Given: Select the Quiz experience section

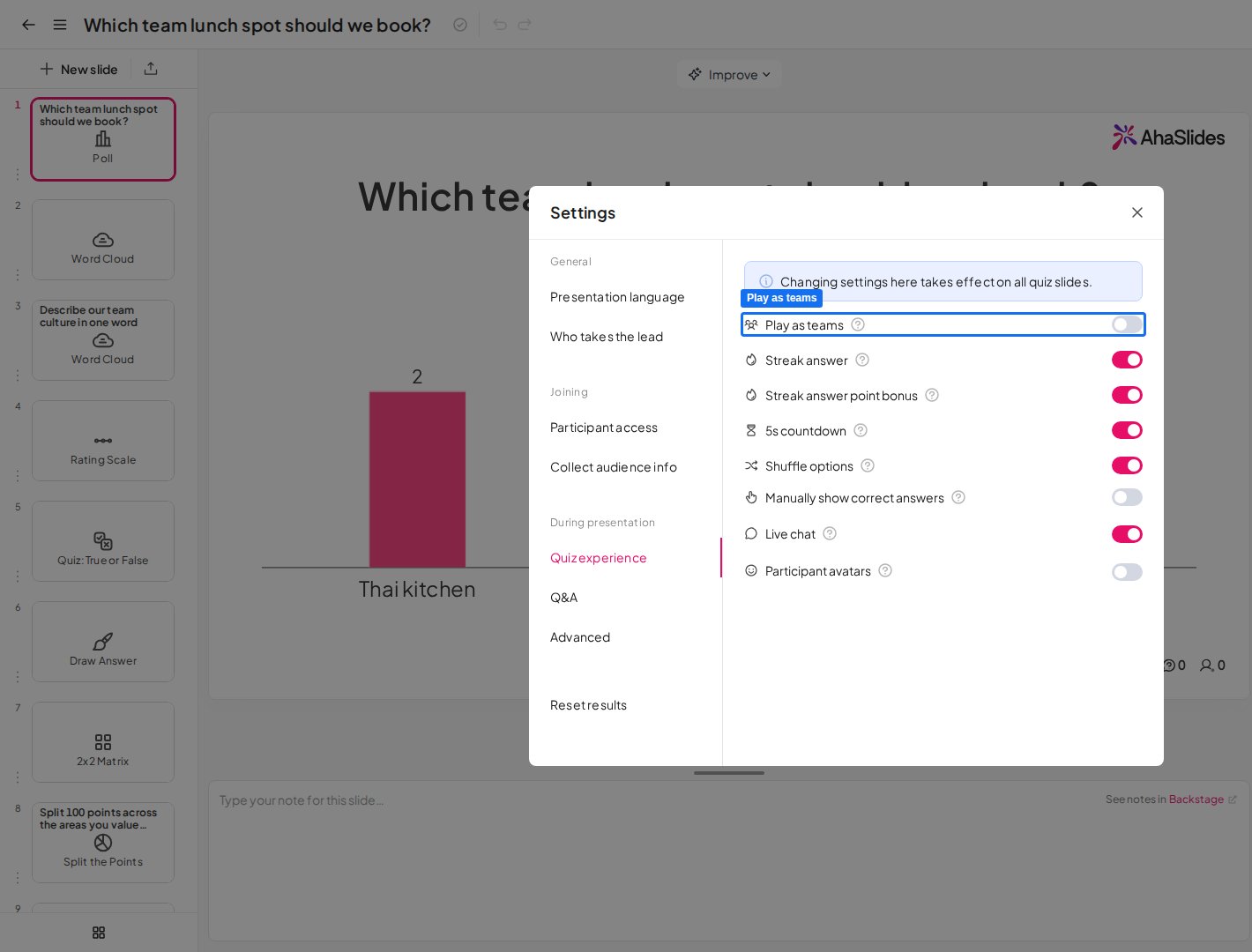Looking at the screenshot, I should pos(599,558).
